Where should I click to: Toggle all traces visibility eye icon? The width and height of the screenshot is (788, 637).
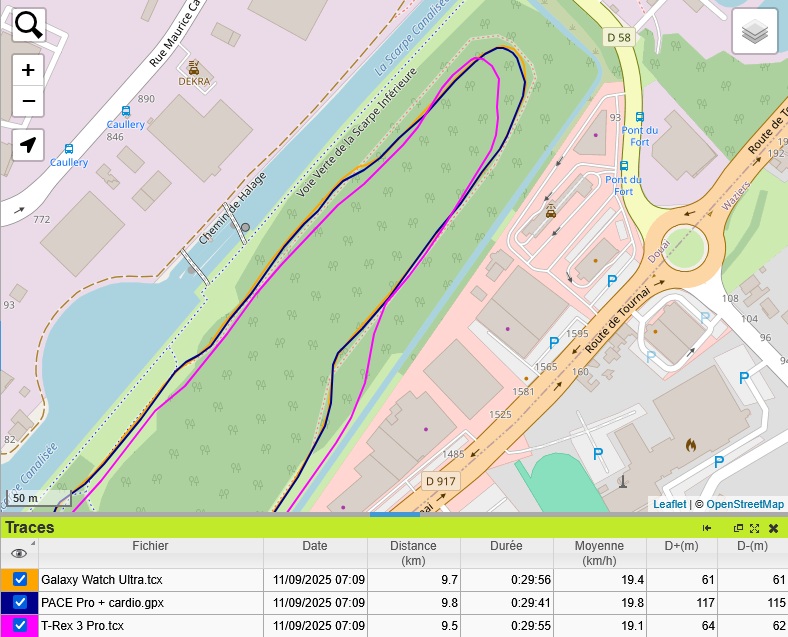pos(18,553)
